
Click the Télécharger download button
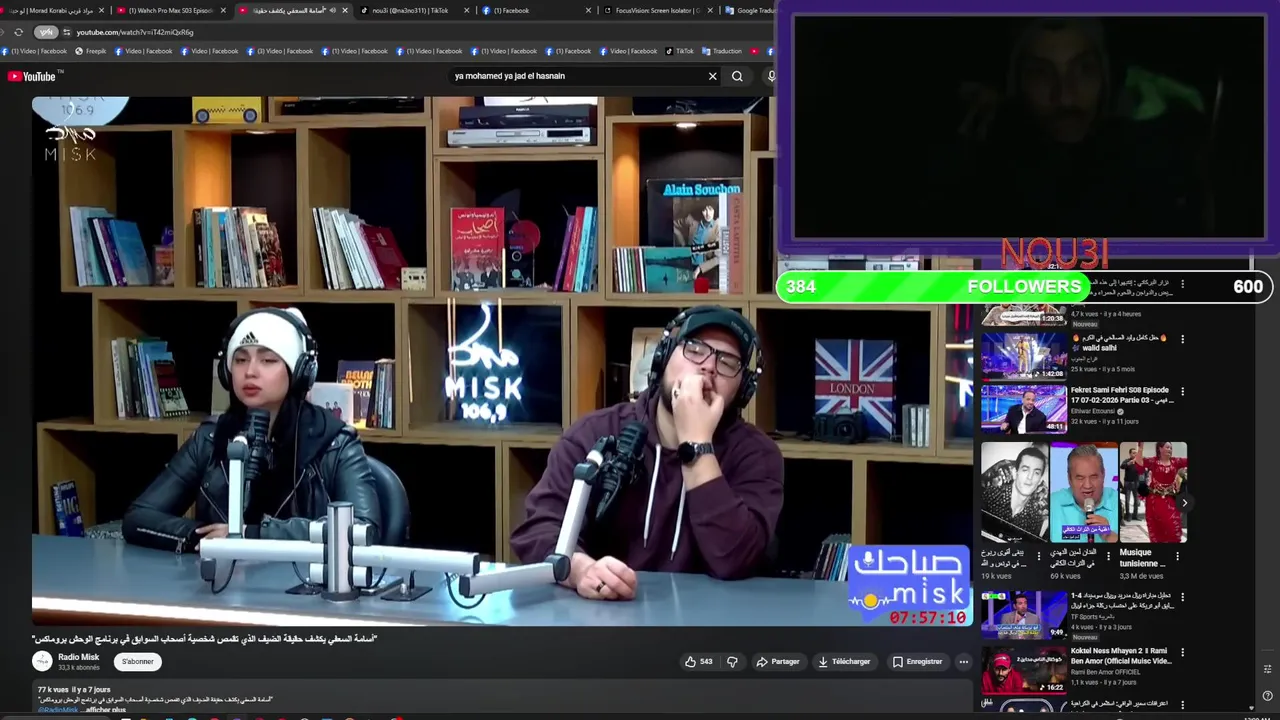(x=844, y=661)
